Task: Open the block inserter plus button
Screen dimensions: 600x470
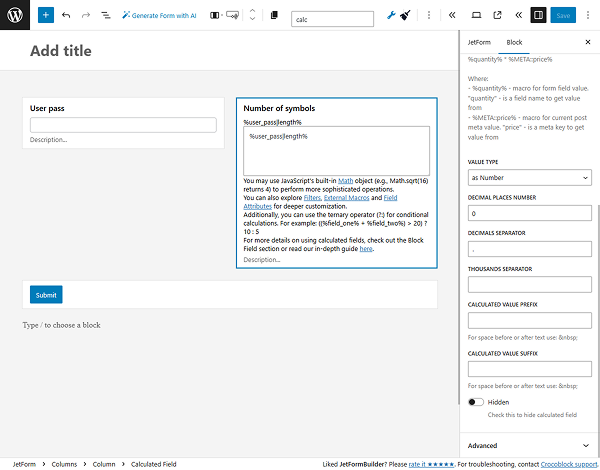Action: tap(46, 16)
